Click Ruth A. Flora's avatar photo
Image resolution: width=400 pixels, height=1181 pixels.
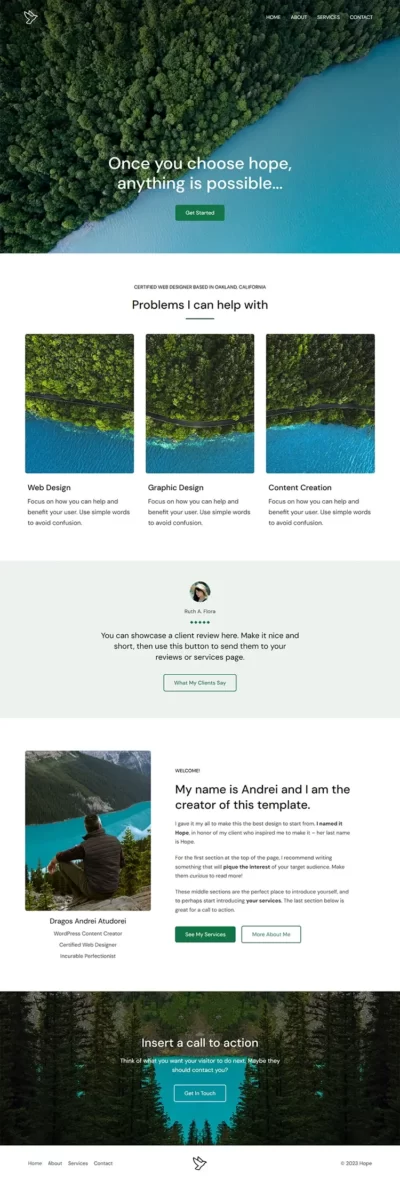200,591
